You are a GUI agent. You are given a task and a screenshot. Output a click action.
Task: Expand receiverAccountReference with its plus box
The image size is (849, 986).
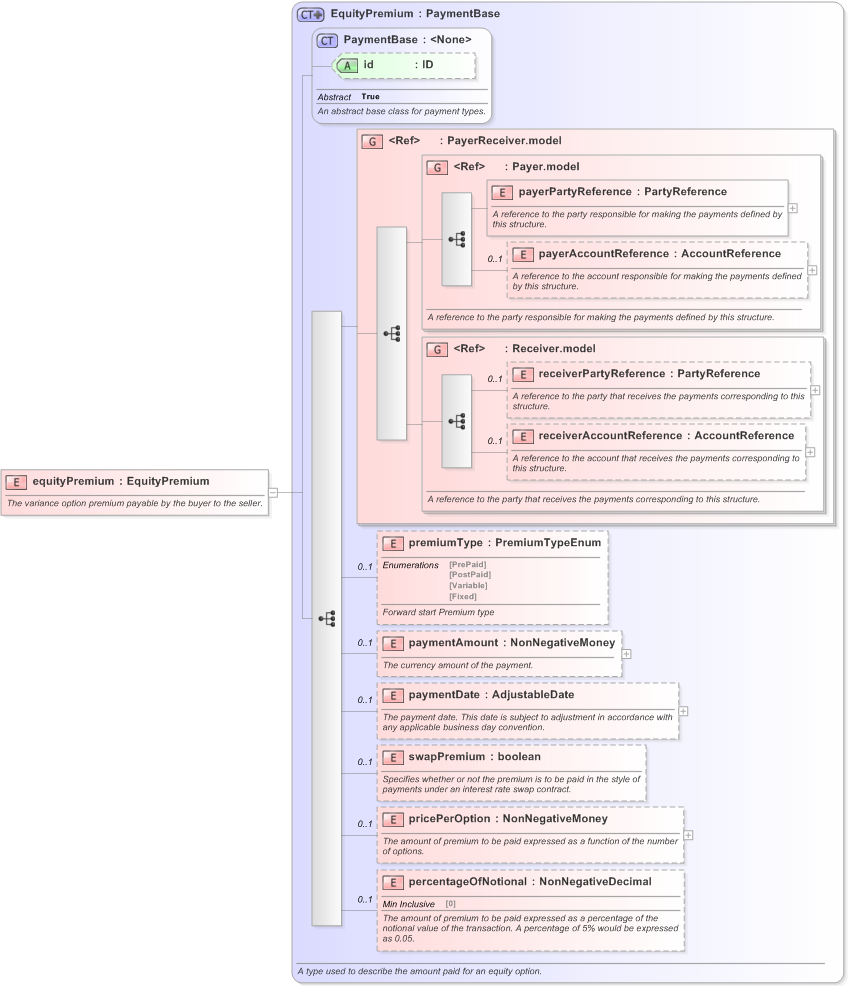click(x=811, y=452)
